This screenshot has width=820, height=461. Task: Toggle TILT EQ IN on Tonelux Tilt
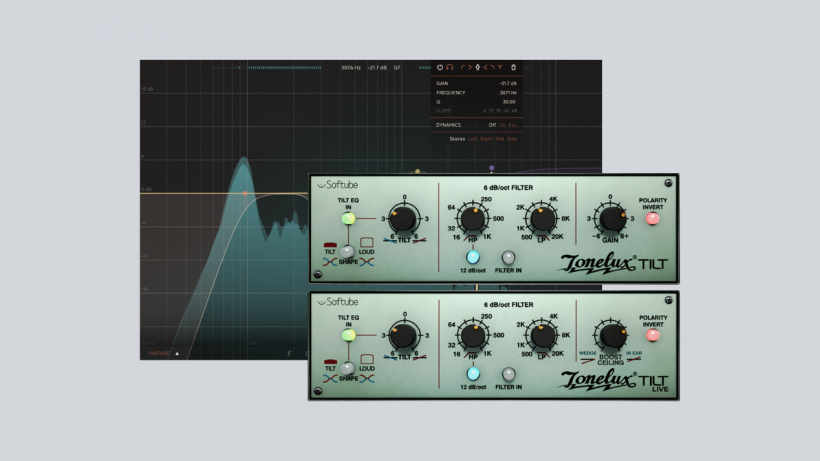point(348,218)
